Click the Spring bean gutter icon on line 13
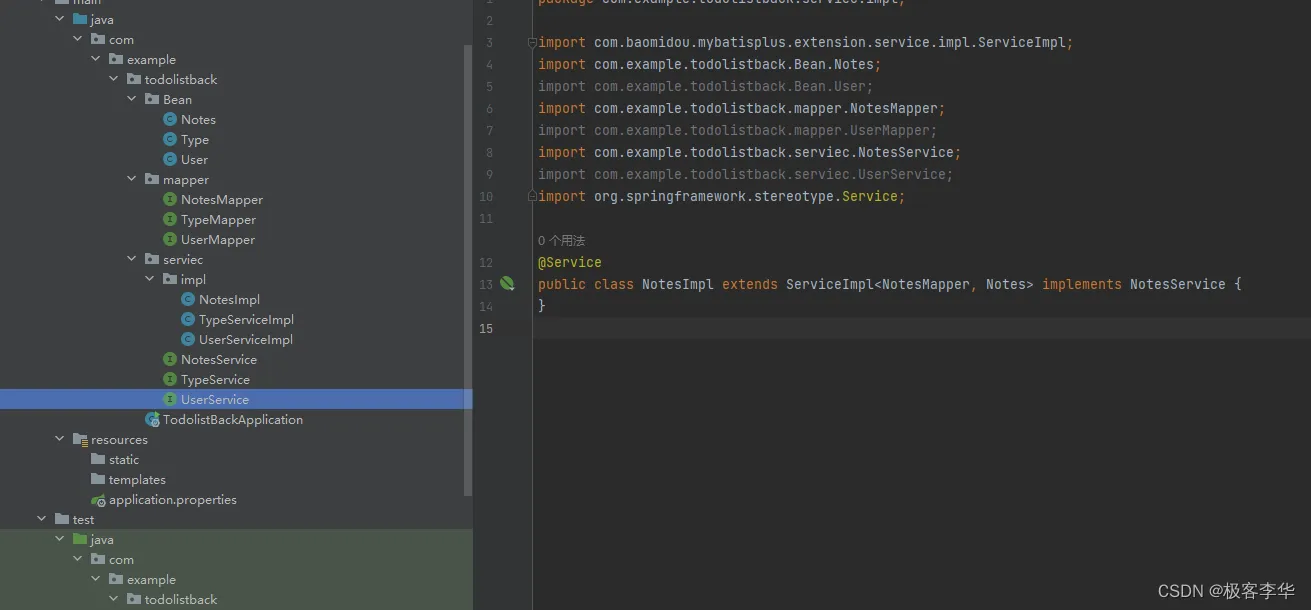This screenshot has height=610, width=1311. coord(507,284)
